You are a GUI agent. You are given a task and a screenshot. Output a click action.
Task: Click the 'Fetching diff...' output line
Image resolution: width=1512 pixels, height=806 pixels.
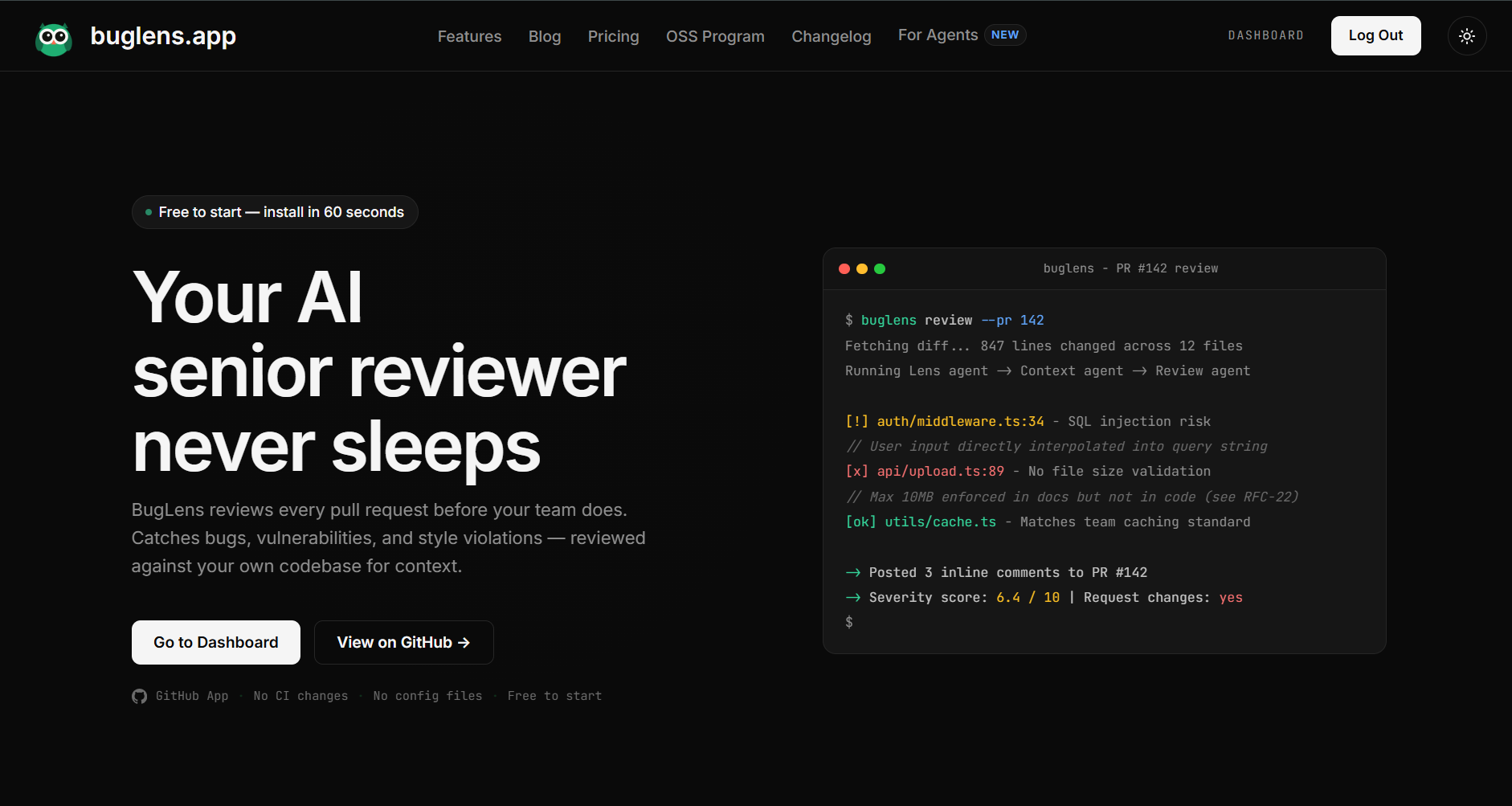point(1044,346)
